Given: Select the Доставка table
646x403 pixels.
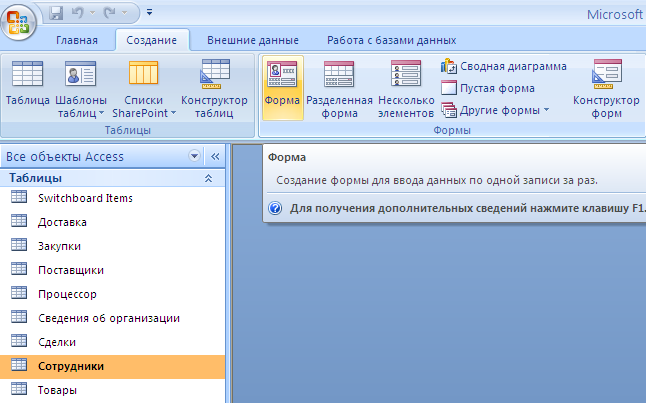Looking at the screenshot, I should pyautogui.click(x=112, y=222).
